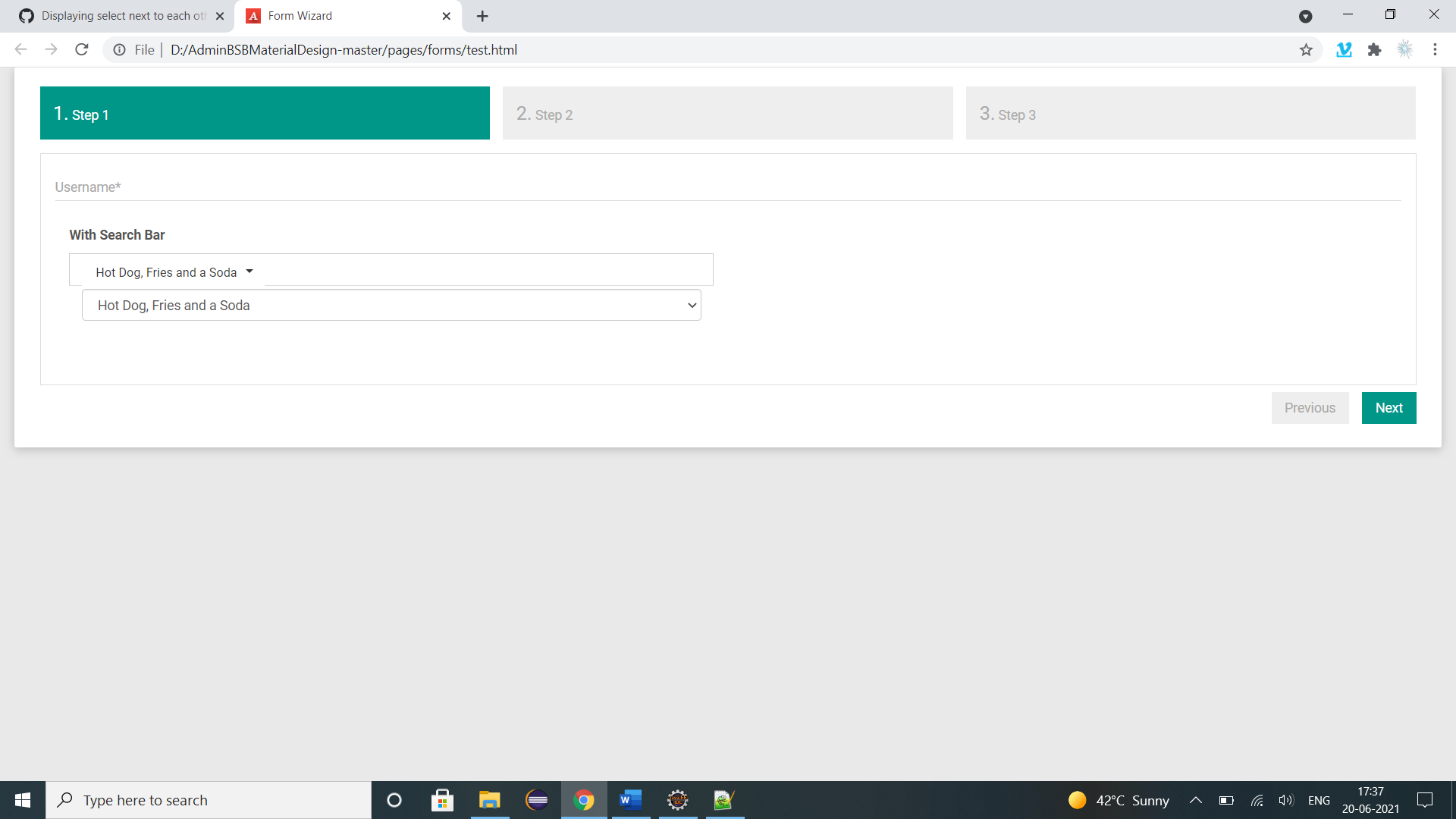Select the Step 2 wizard tab
Image resolution: width=1456 pixels, height=819 pixels.
click(728, 113)
